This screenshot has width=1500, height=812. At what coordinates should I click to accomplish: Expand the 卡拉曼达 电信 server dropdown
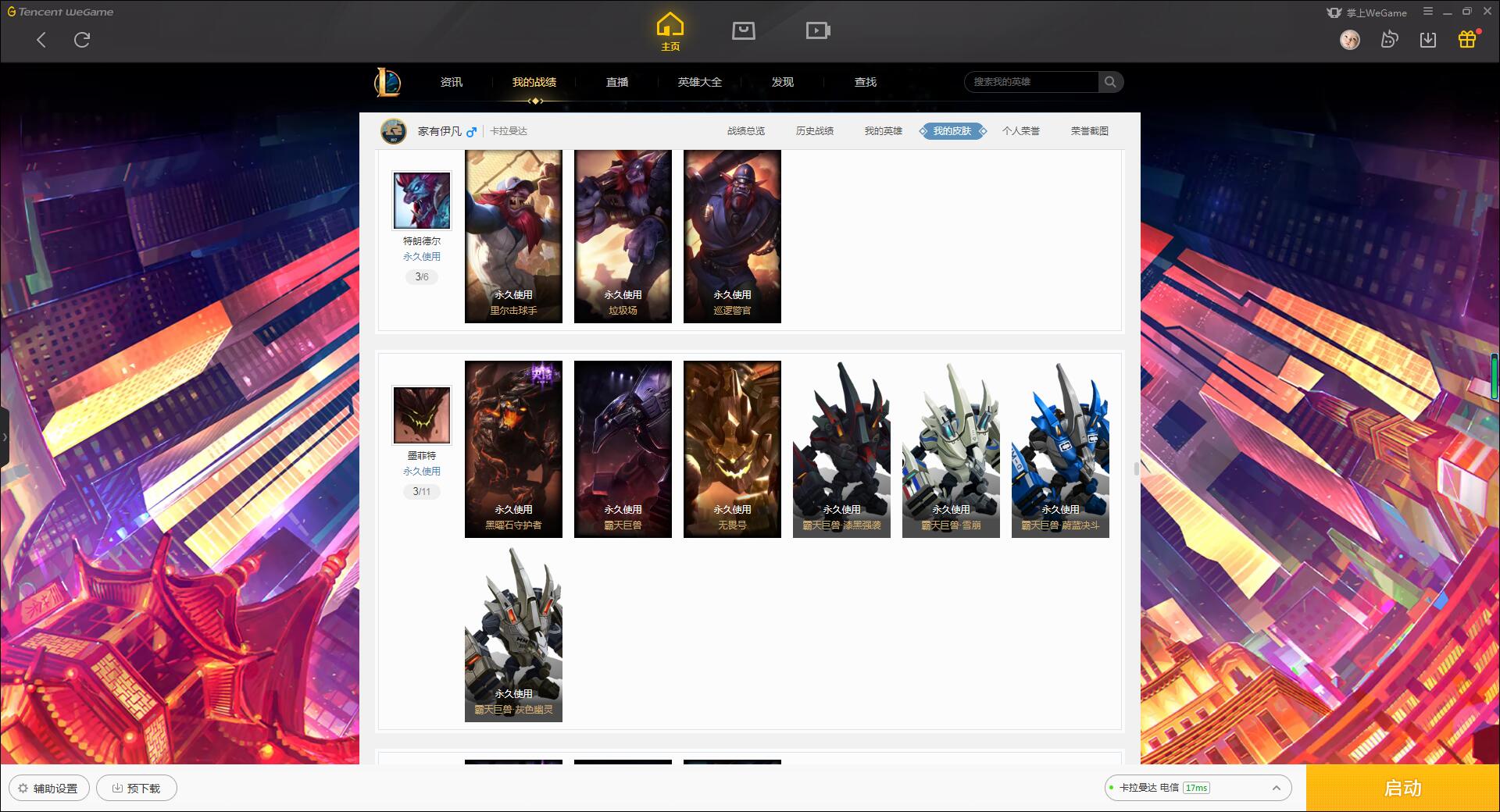(1197, 788)
